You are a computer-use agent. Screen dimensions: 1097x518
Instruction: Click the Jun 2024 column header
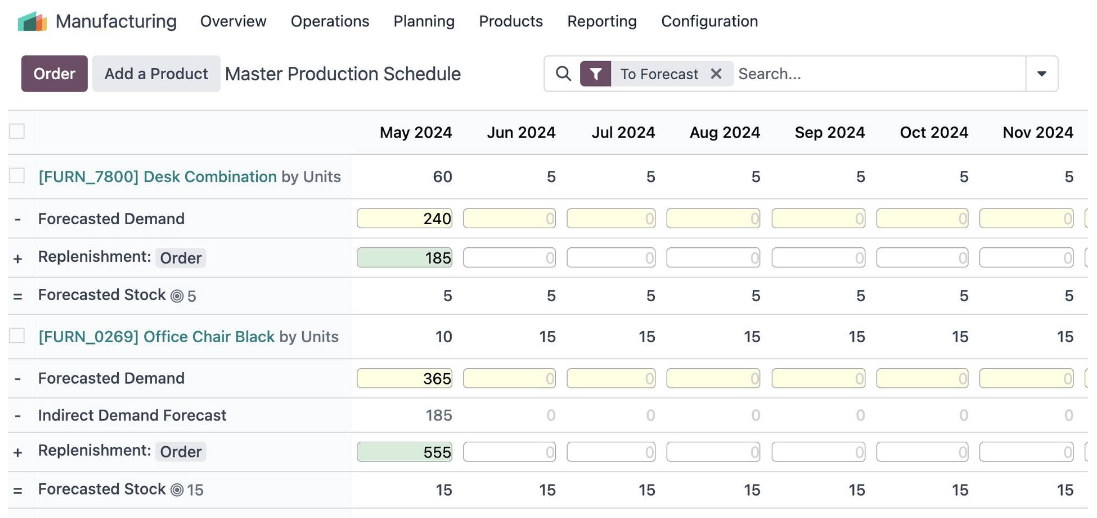click(521, 132)
